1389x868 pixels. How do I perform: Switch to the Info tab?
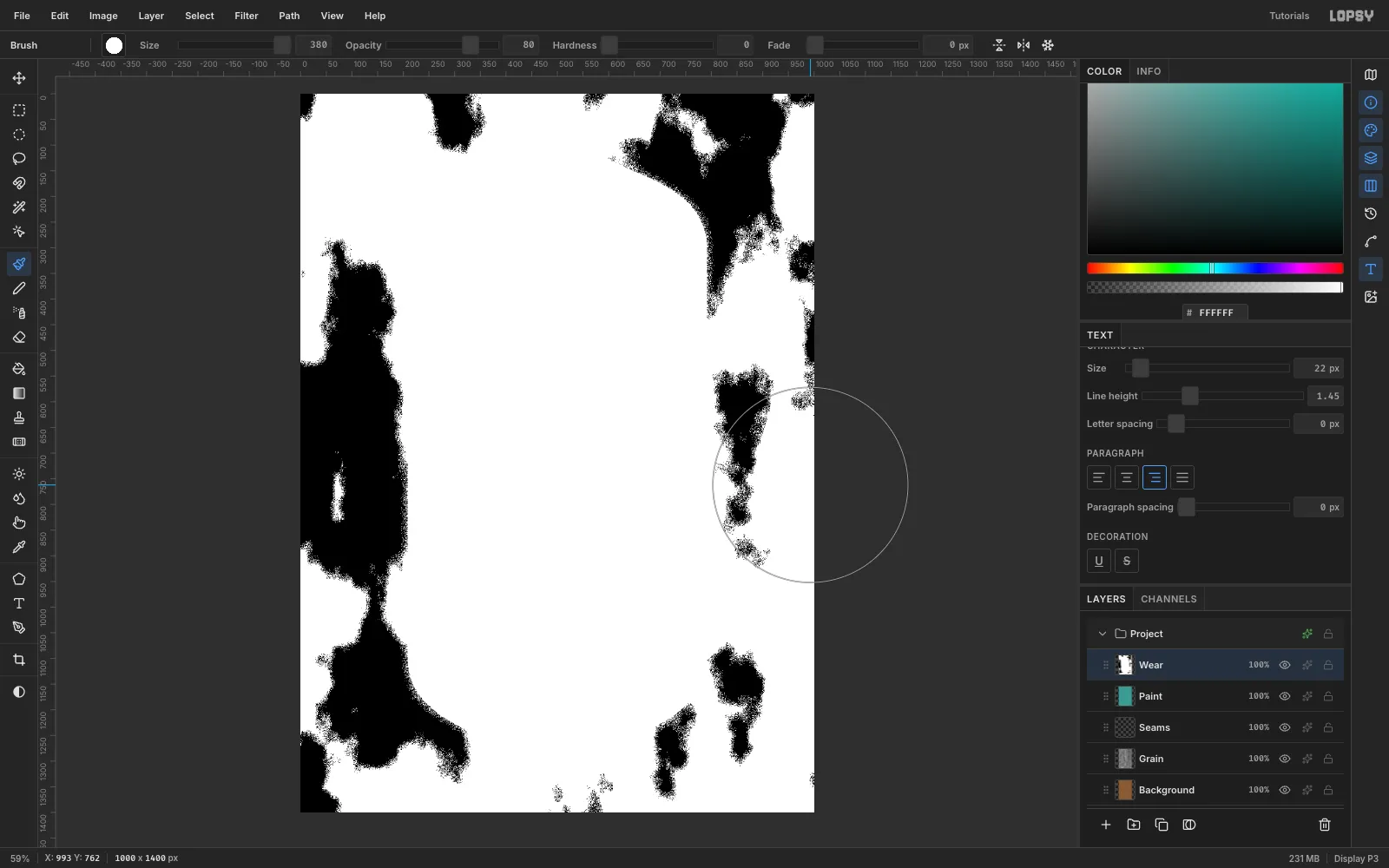pyautogui.click(x=1149, y=71)
